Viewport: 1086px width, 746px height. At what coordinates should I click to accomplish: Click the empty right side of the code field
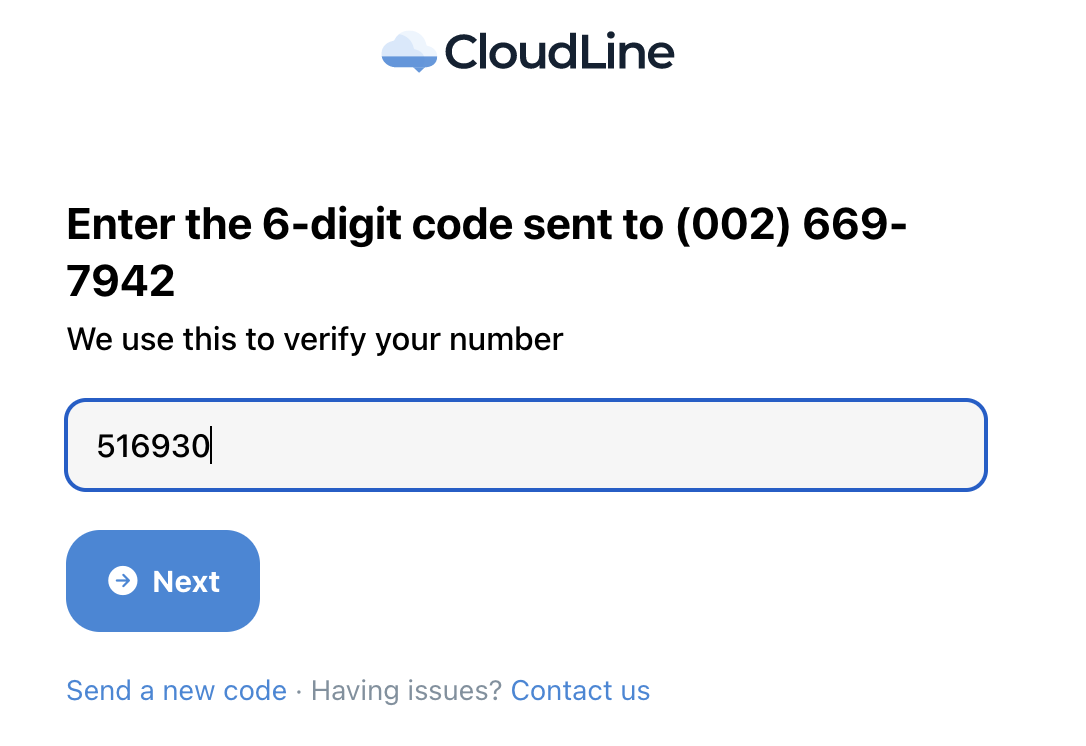[x=693, y=445]
